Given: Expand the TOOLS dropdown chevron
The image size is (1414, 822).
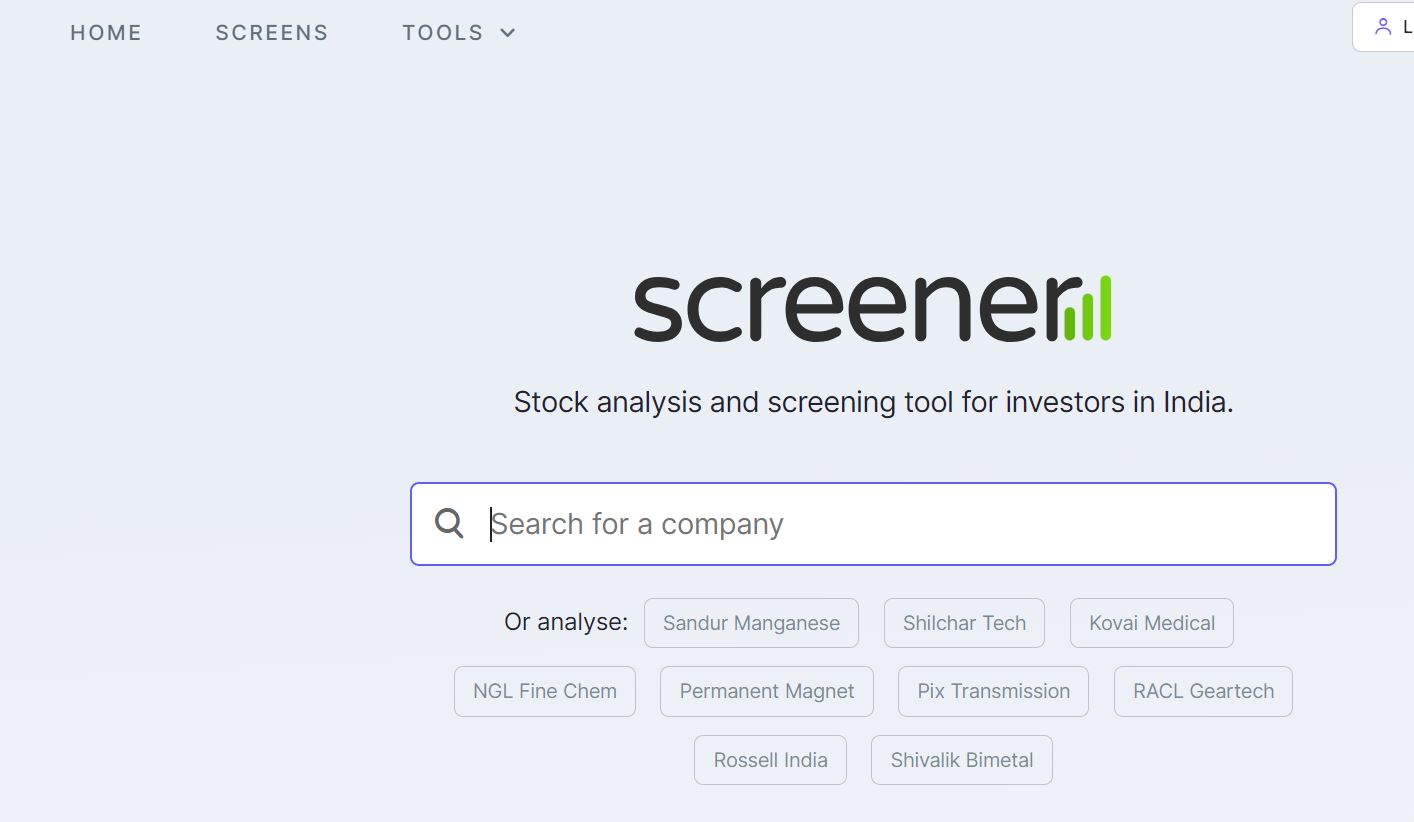Looking at the screenshot, I should (x=508, y=33).
